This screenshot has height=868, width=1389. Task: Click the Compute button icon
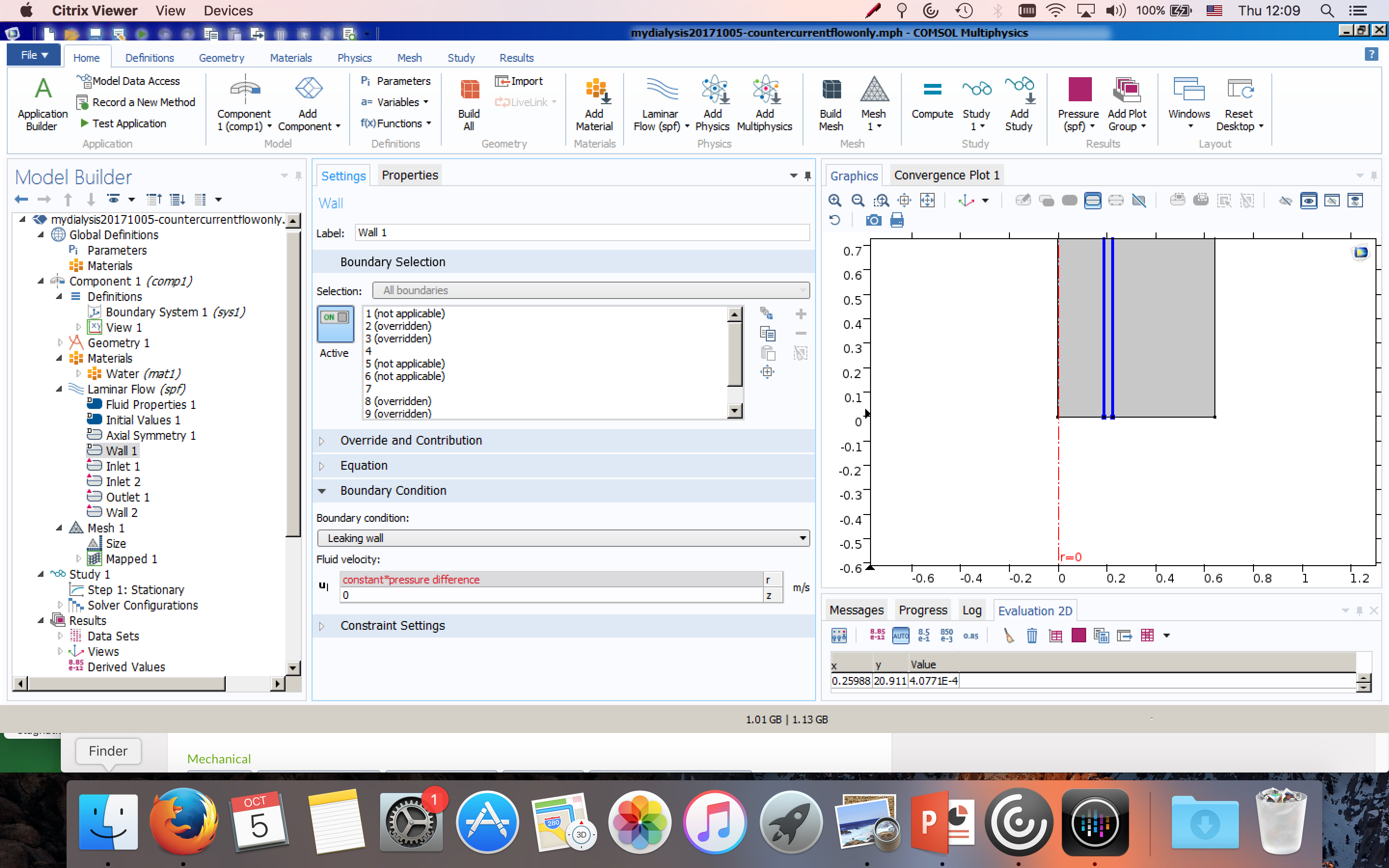932,91
